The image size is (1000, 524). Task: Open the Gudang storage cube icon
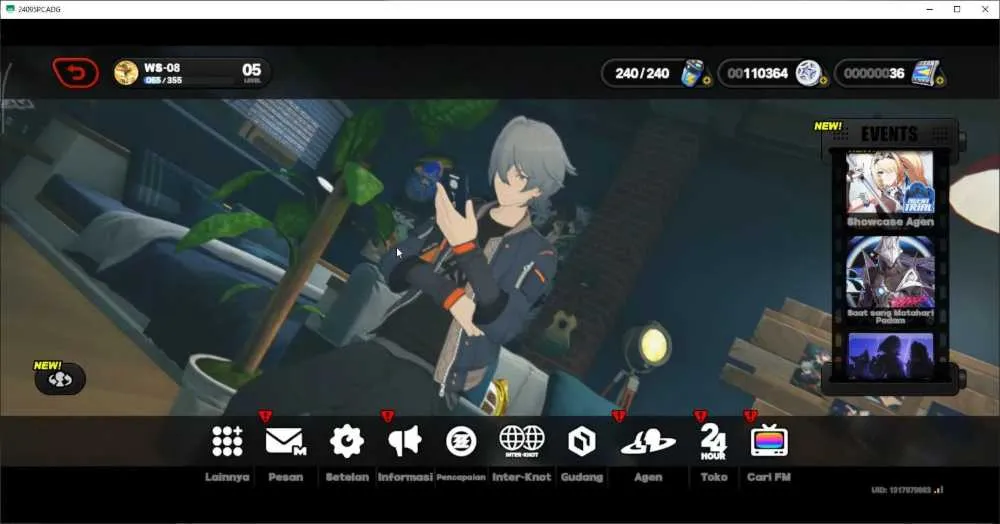pyautogui.click(x=582, y=441)
